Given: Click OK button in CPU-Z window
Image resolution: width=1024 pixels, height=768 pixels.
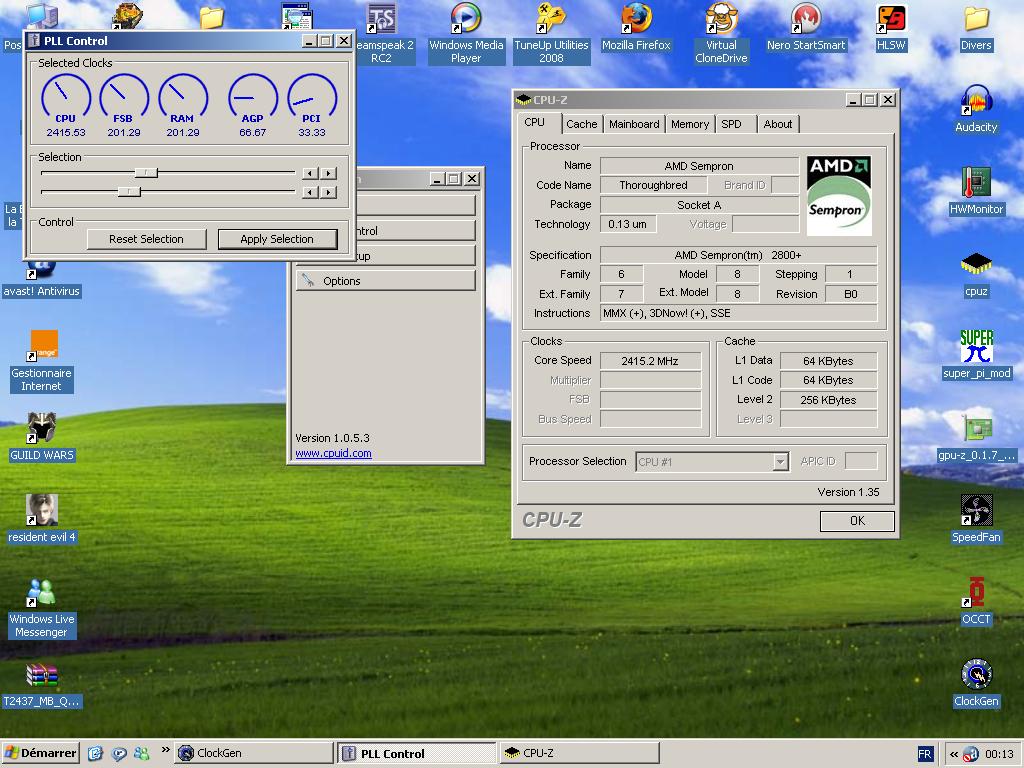Looking at the screenshot, I should click(857, 520).
